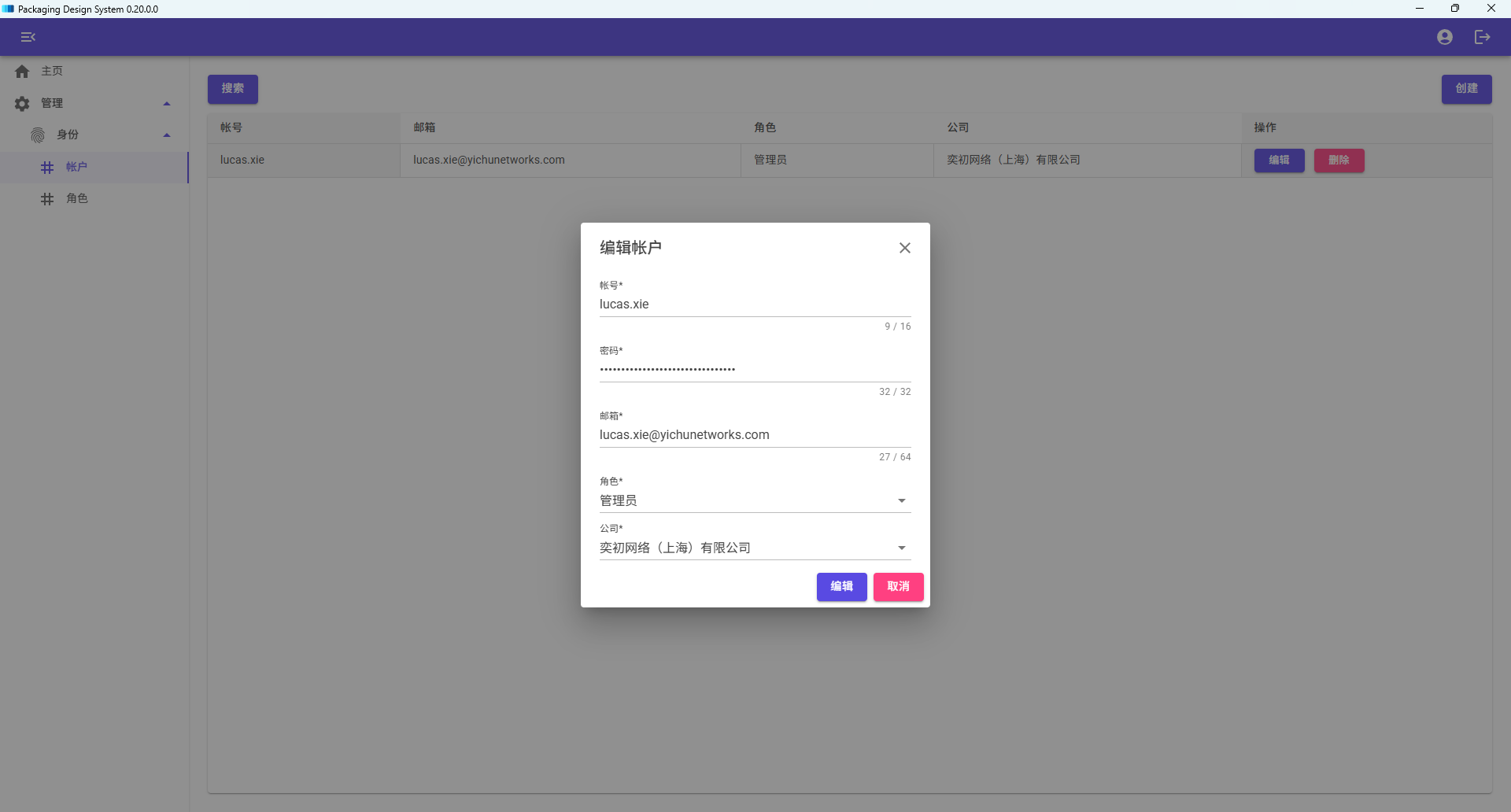
Task: Open the 角色 dropdown showing 管理员
Action: tap(755, 500)
